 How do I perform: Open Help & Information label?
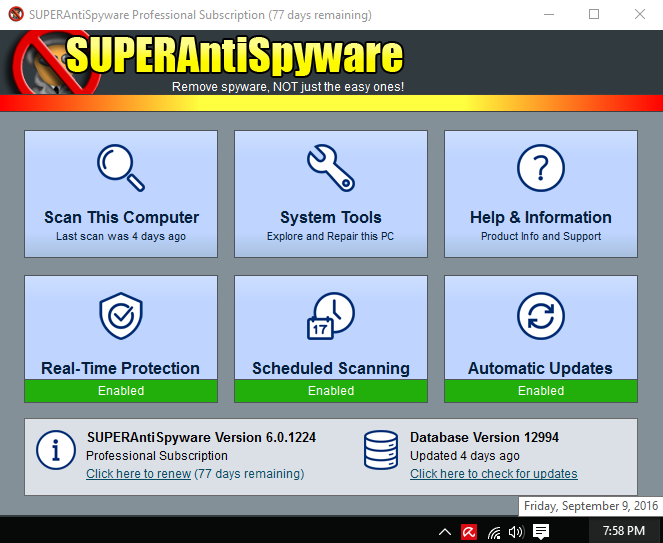[541, 217]
